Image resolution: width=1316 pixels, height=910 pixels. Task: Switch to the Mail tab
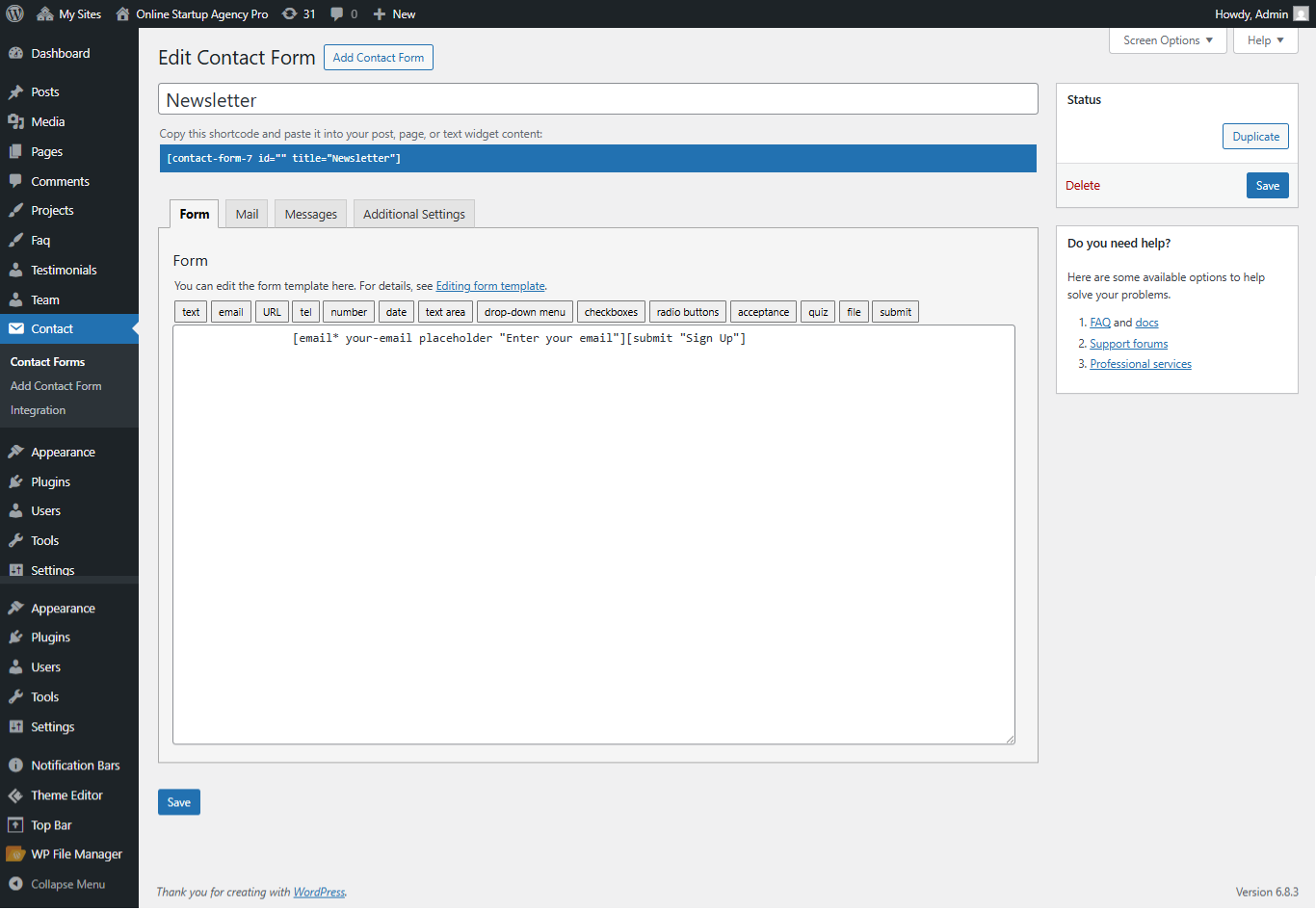coord(246,213)
